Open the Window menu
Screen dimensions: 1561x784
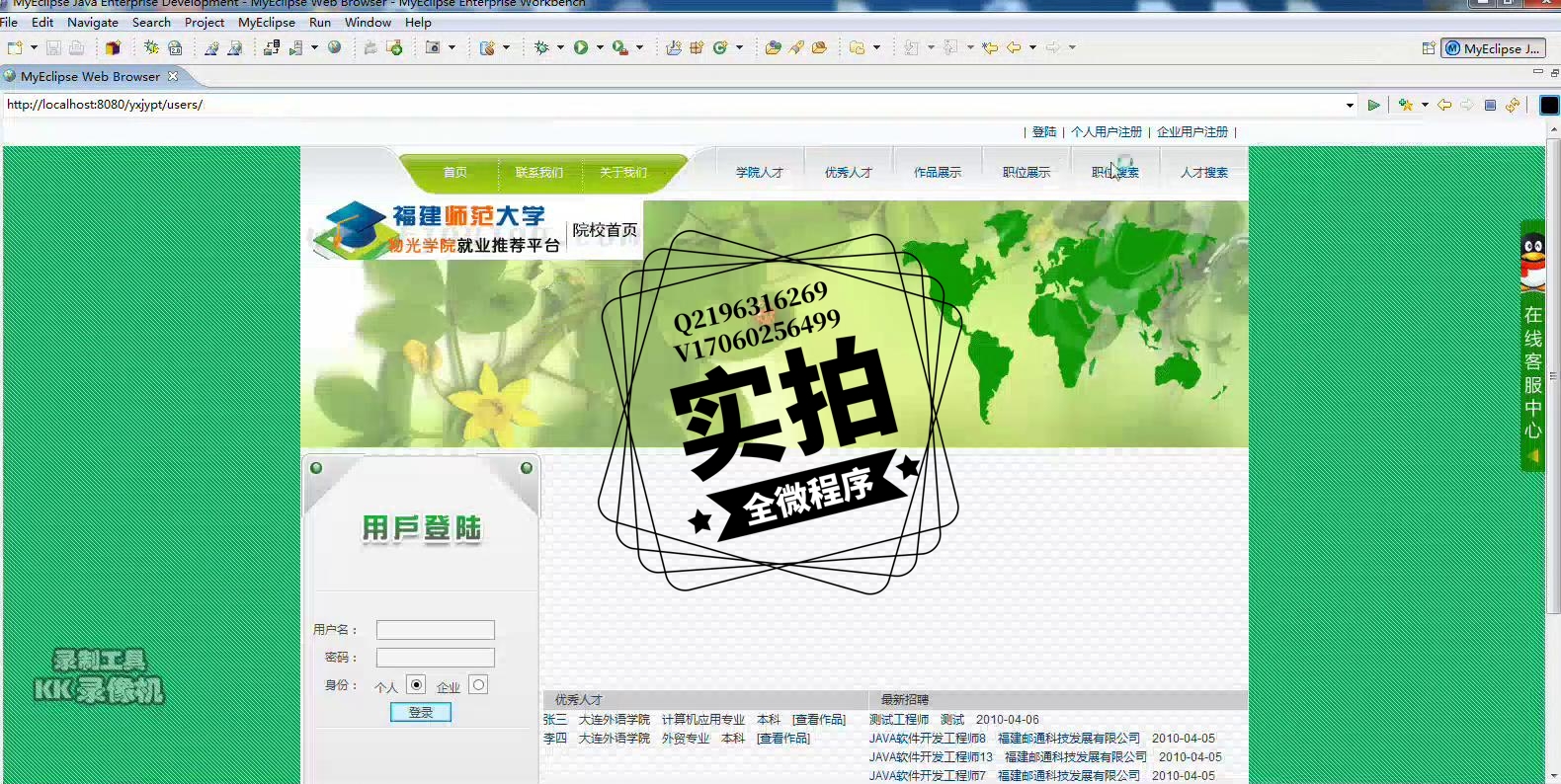click(x=368, y=22)
